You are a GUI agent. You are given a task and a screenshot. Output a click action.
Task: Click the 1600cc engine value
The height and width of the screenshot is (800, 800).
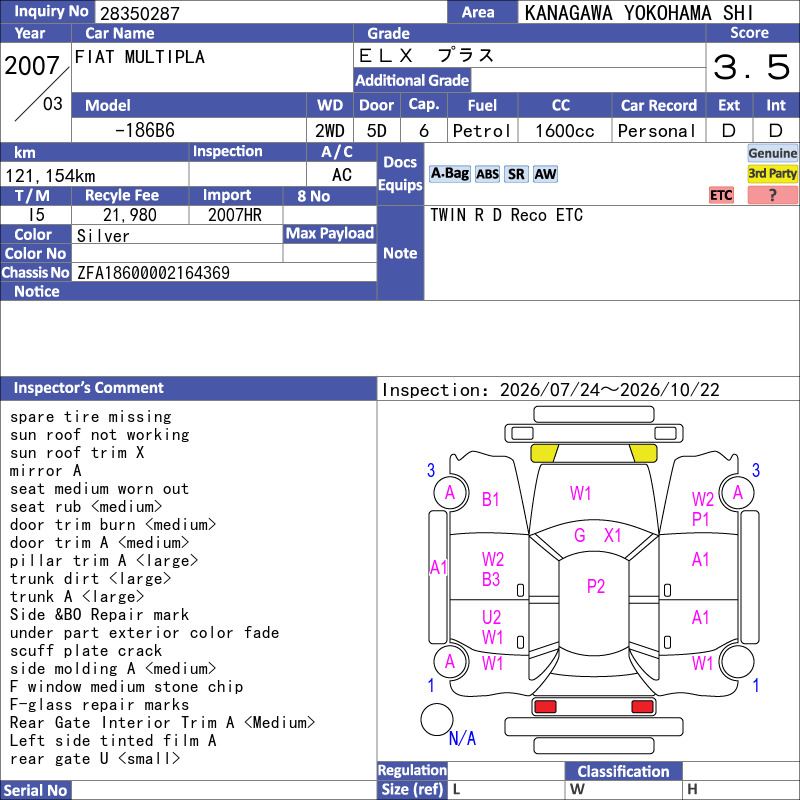[x=564, y=131]
